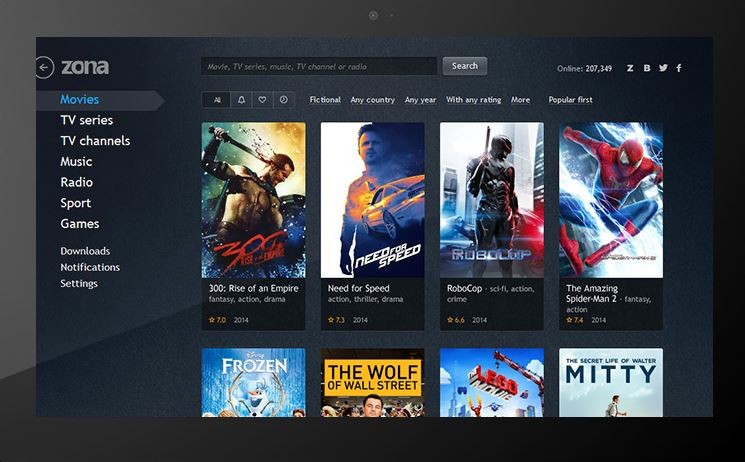Open the RoboCop poster
The image size is (745, 462).
(492, 200)
